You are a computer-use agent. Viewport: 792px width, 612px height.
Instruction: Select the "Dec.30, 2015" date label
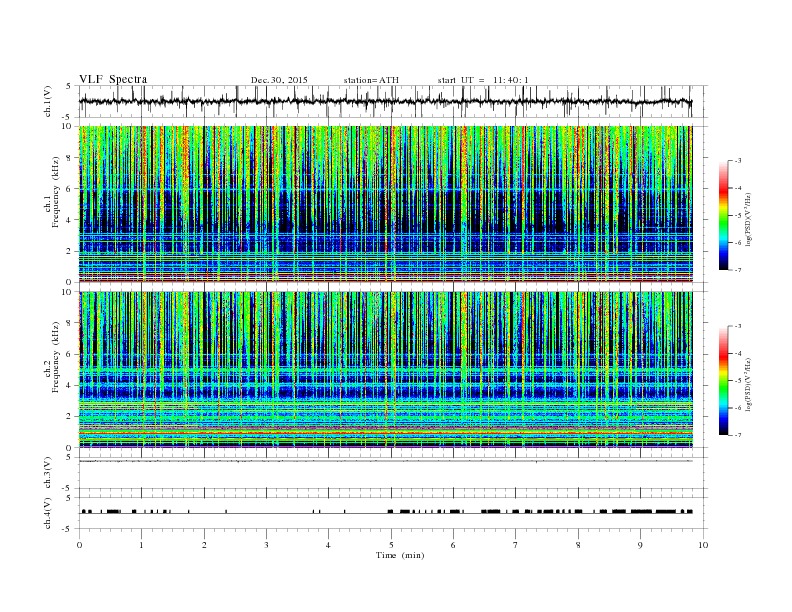point(279,80)
